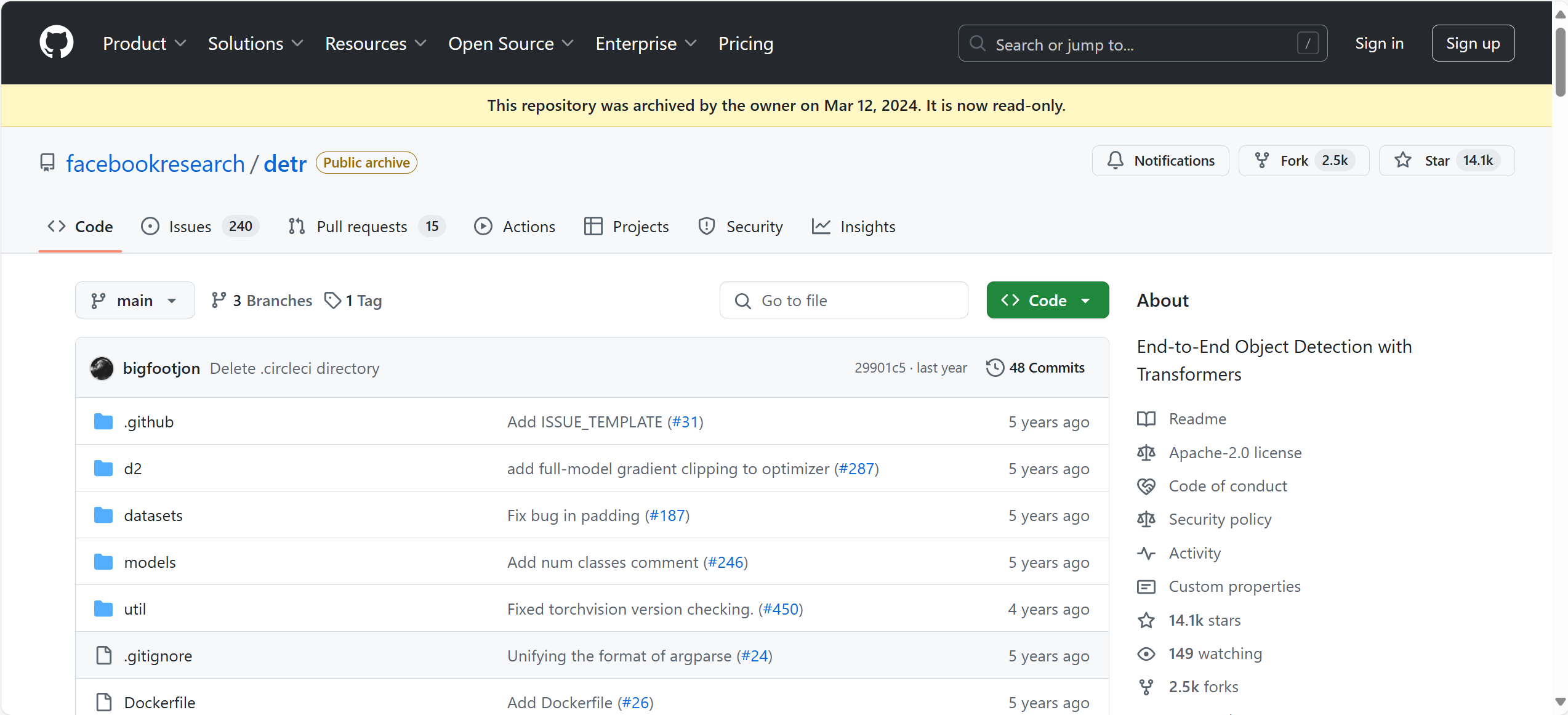This screenshot has width=1568, height=715.
Task: Click the d2 folder icon
Action: click(103, 469)
